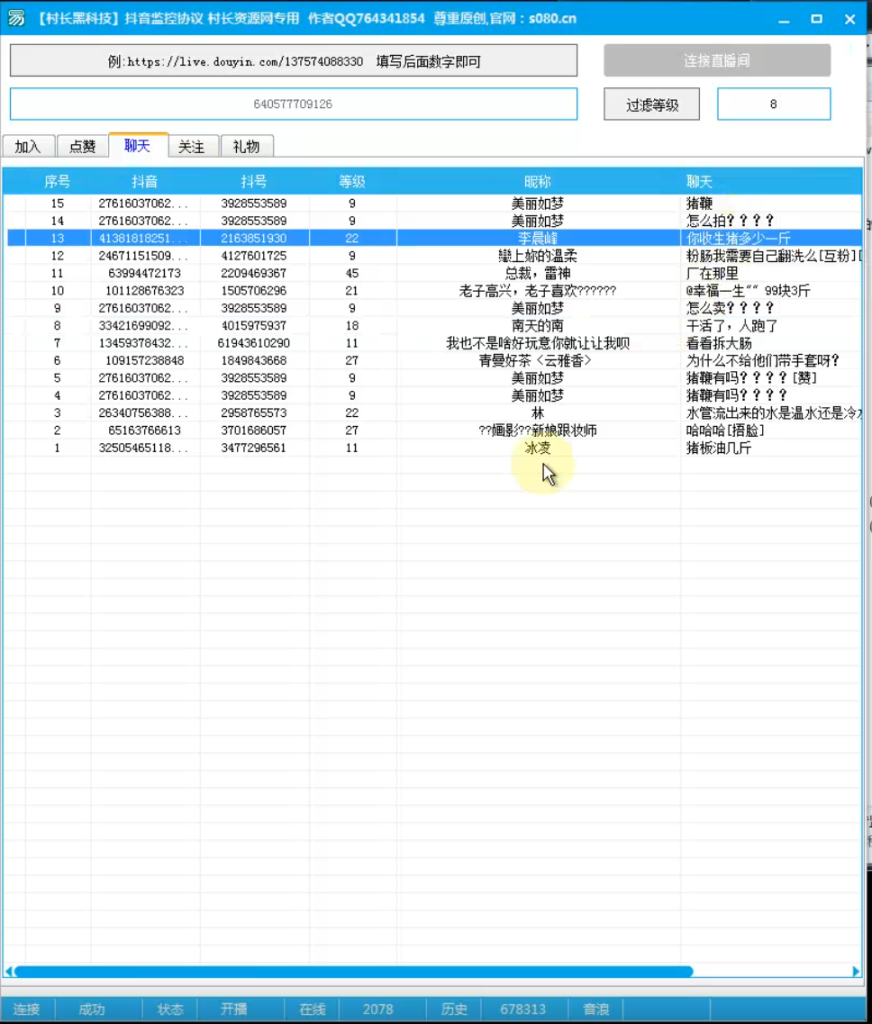Click status bar online count 2078
Screen dimensions: 872x1024
click(x=378, y=1009)
